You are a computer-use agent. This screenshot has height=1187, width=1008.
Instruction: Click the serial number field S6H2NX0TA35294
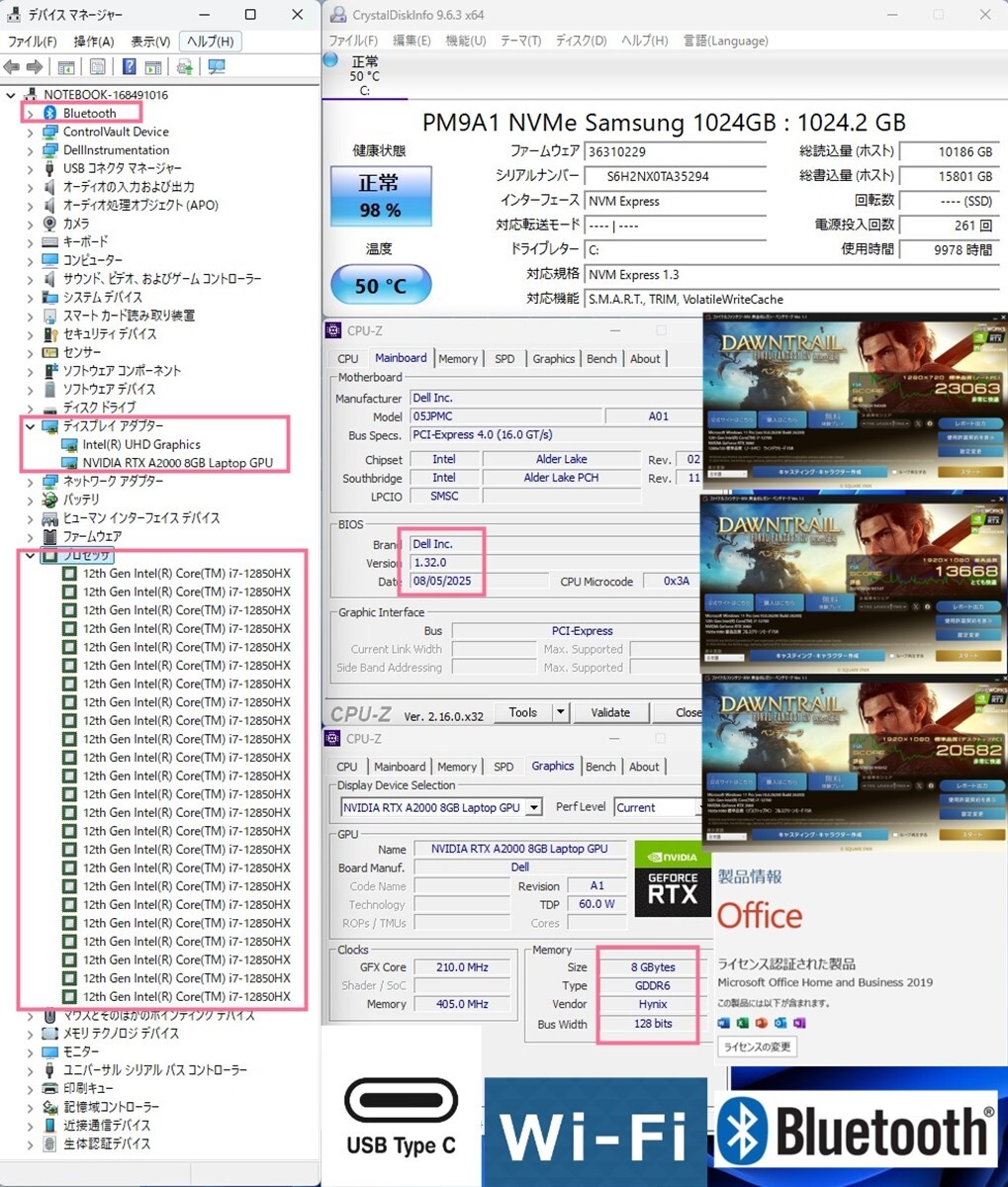point(676,176)
